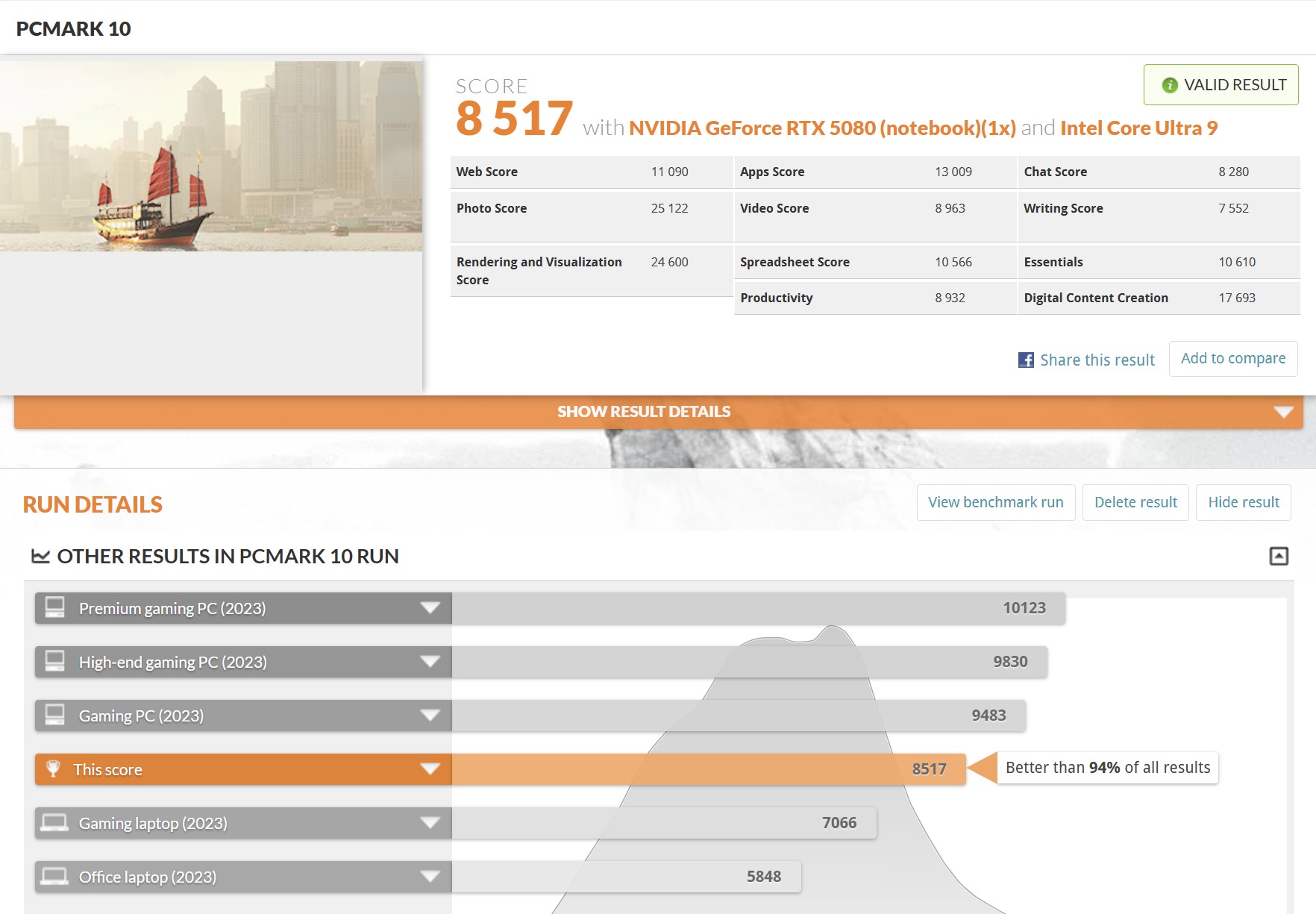The width and height of the screenshot is (1316, 914).
Task: Click the trophy icon on This score row
Action: [53, 769]
